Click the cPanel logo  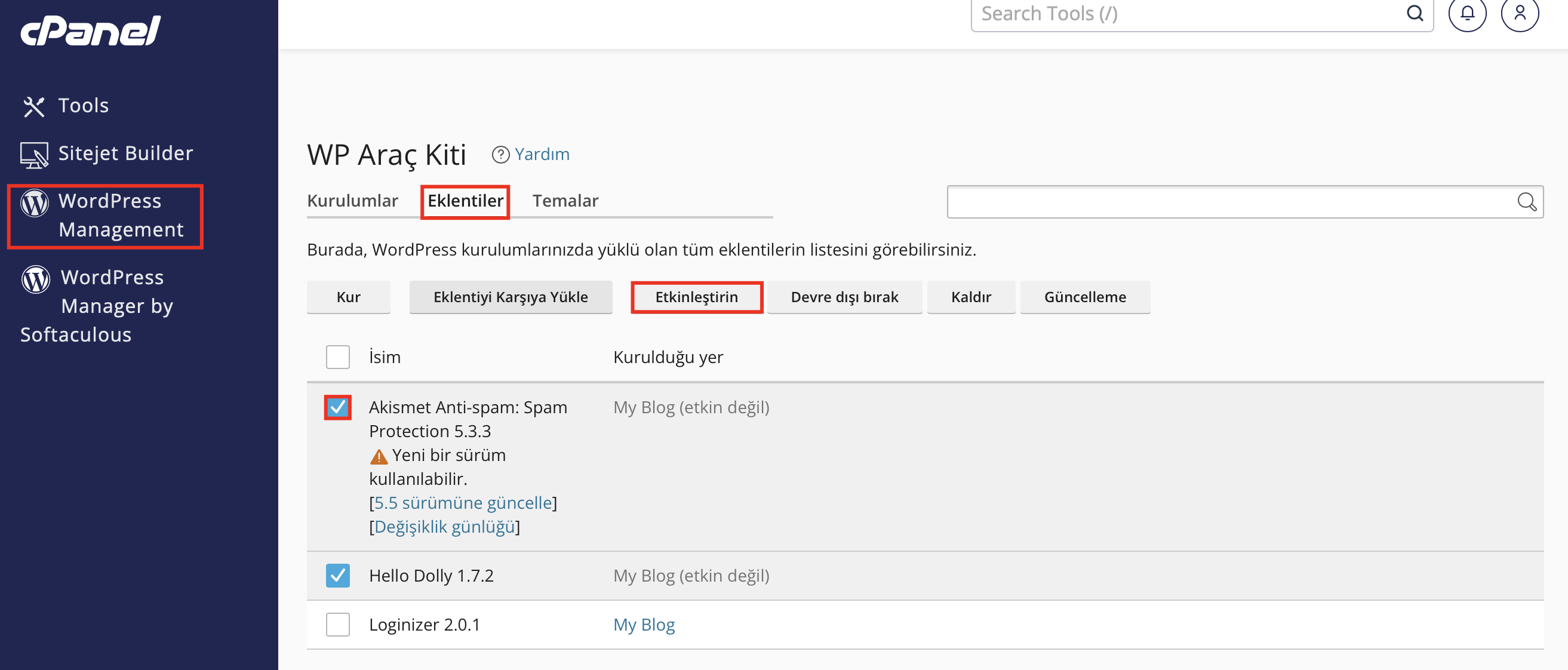pos(90,30)
